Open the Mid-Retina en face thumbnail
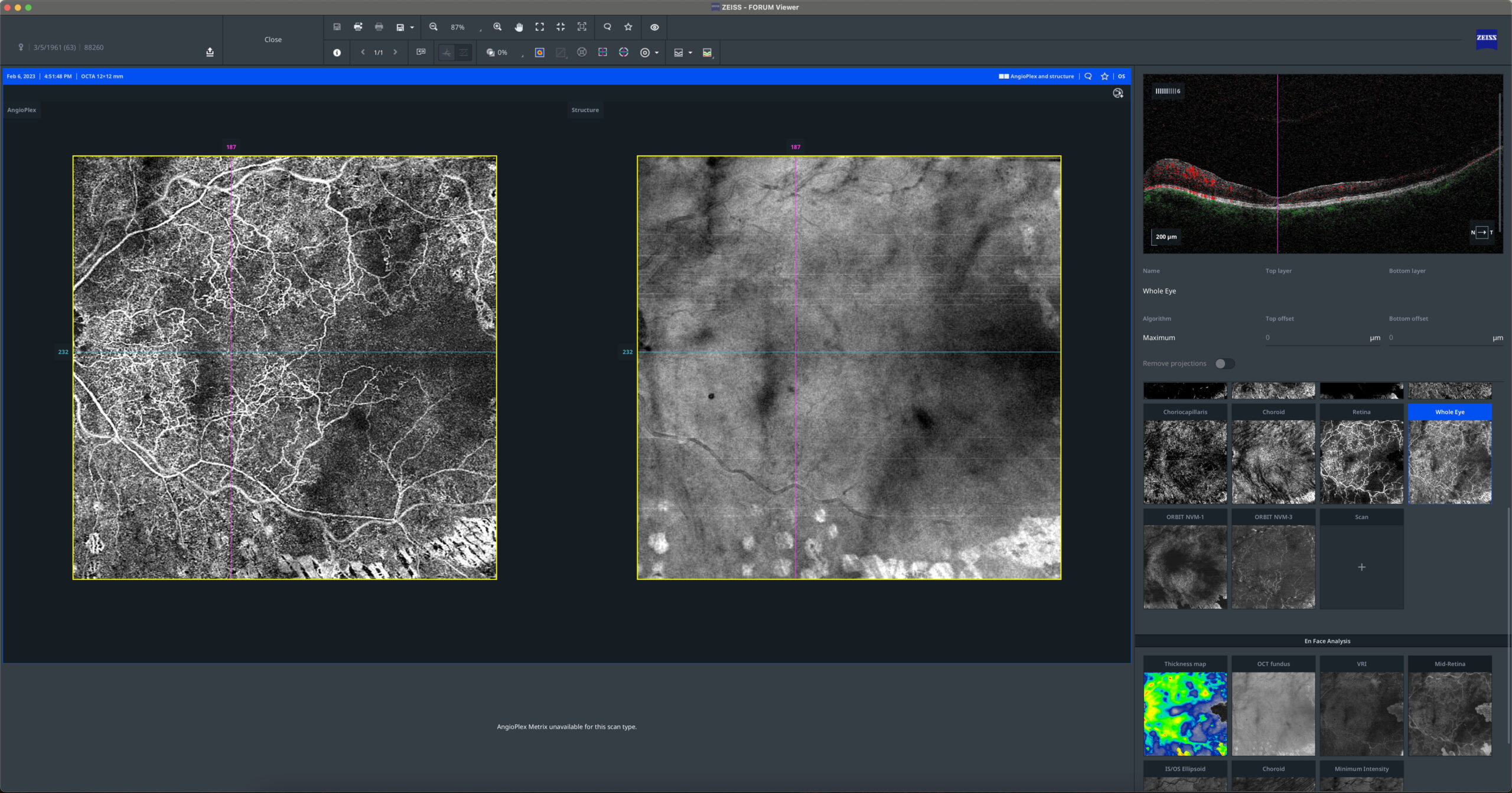This screenshot has width=1512, height=793. point(1450,706)
